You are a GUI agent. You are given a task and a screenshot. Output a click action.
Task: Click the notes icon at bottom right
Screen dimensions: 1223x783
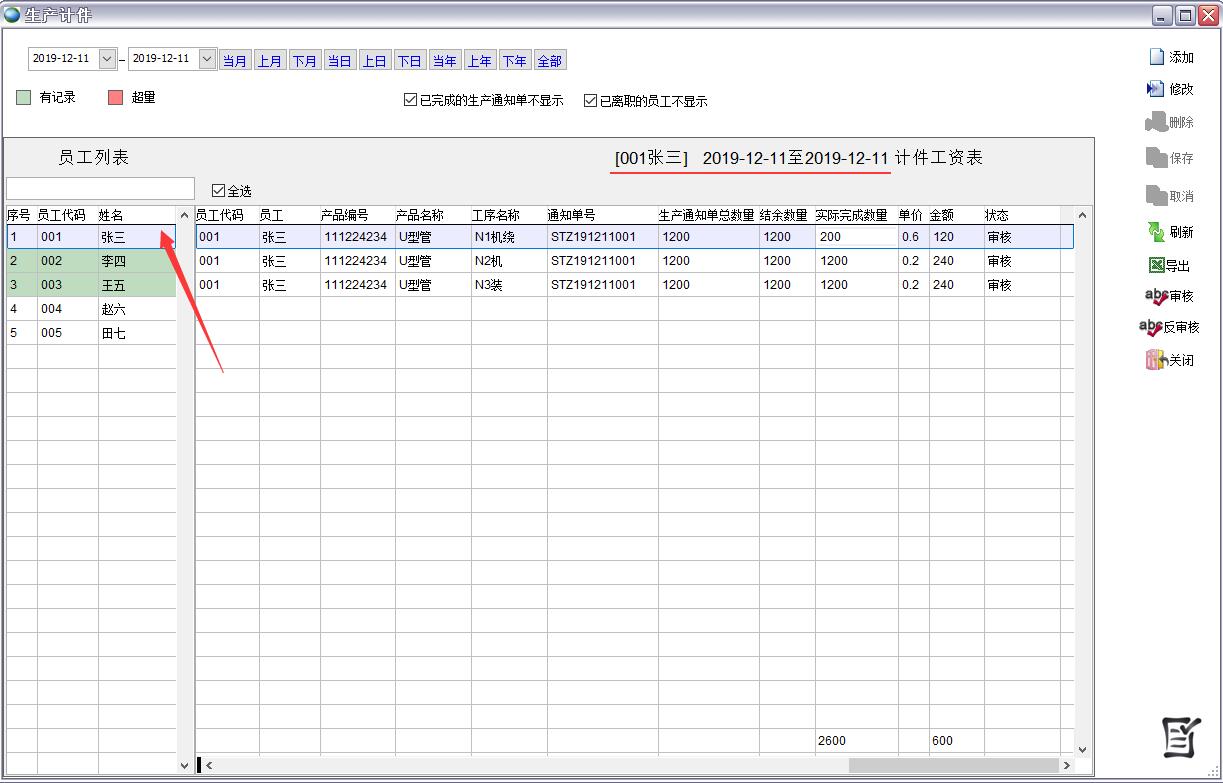pos(1180,738)
